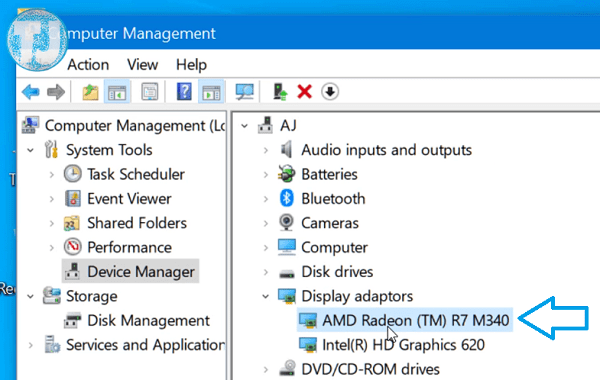600x380 pixels.
Task: Click the Task Scheduler clock icon
Action: point(72,174)
